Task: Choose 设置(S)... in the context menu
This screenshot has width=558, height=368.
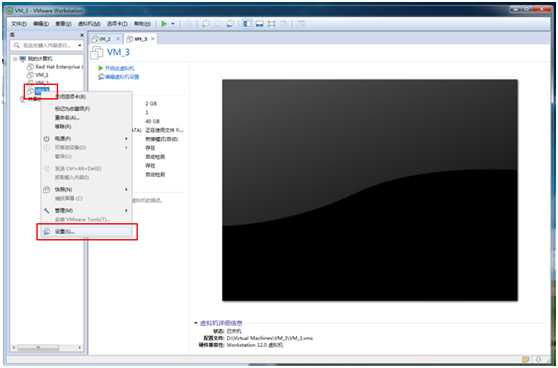Action: pos(86,232)
